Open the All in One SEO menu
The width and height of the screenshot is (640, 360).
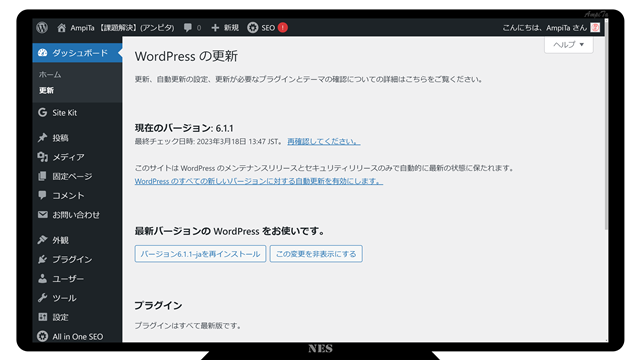point(77,336)
